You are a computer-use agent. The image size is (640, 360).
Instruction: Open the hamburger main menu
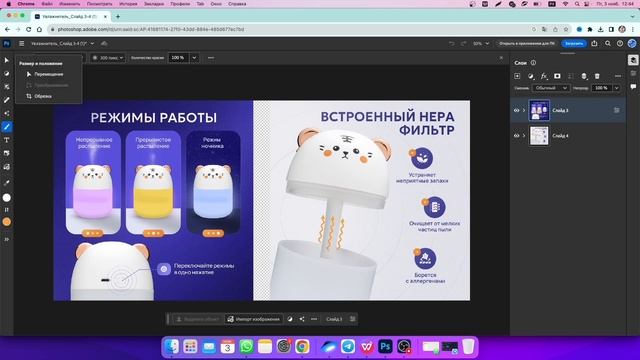22,43
